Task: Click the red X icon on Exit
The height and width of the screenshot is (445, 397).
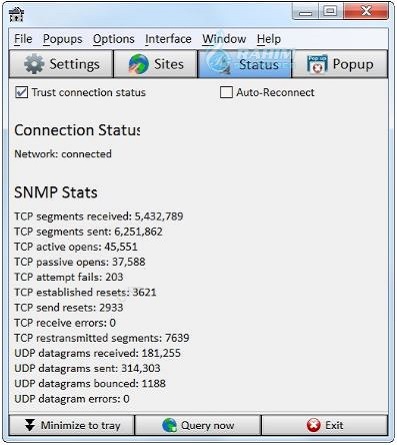Action: (313, 425)
